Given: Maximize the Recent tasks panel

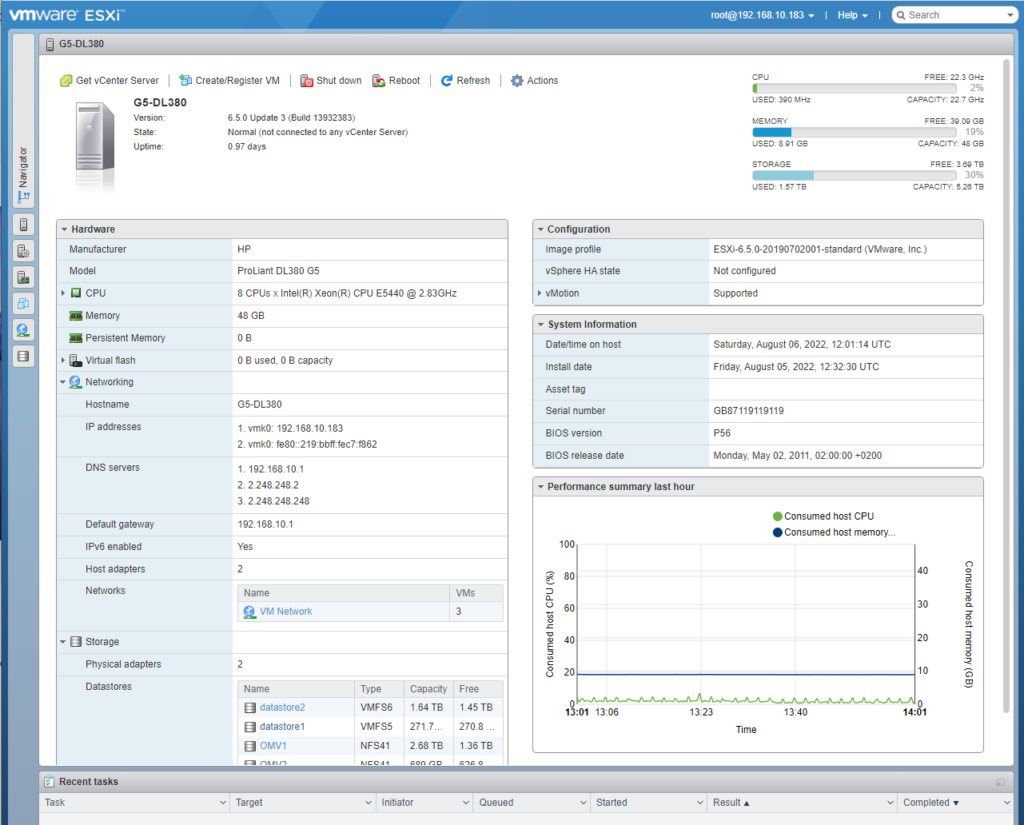Looking at the screenshot, I should (x=1000, y=782).
